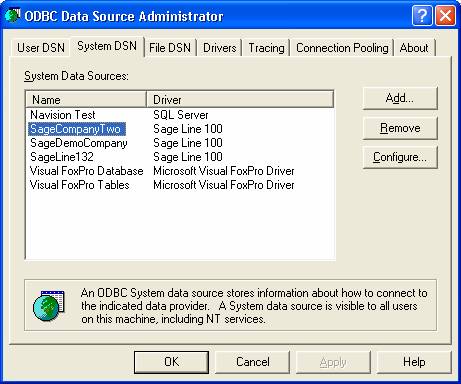The height and width of the screenshot is (384, 461).
Task: Click the ODBC System data source description text
Action: (x=254, y=306)
